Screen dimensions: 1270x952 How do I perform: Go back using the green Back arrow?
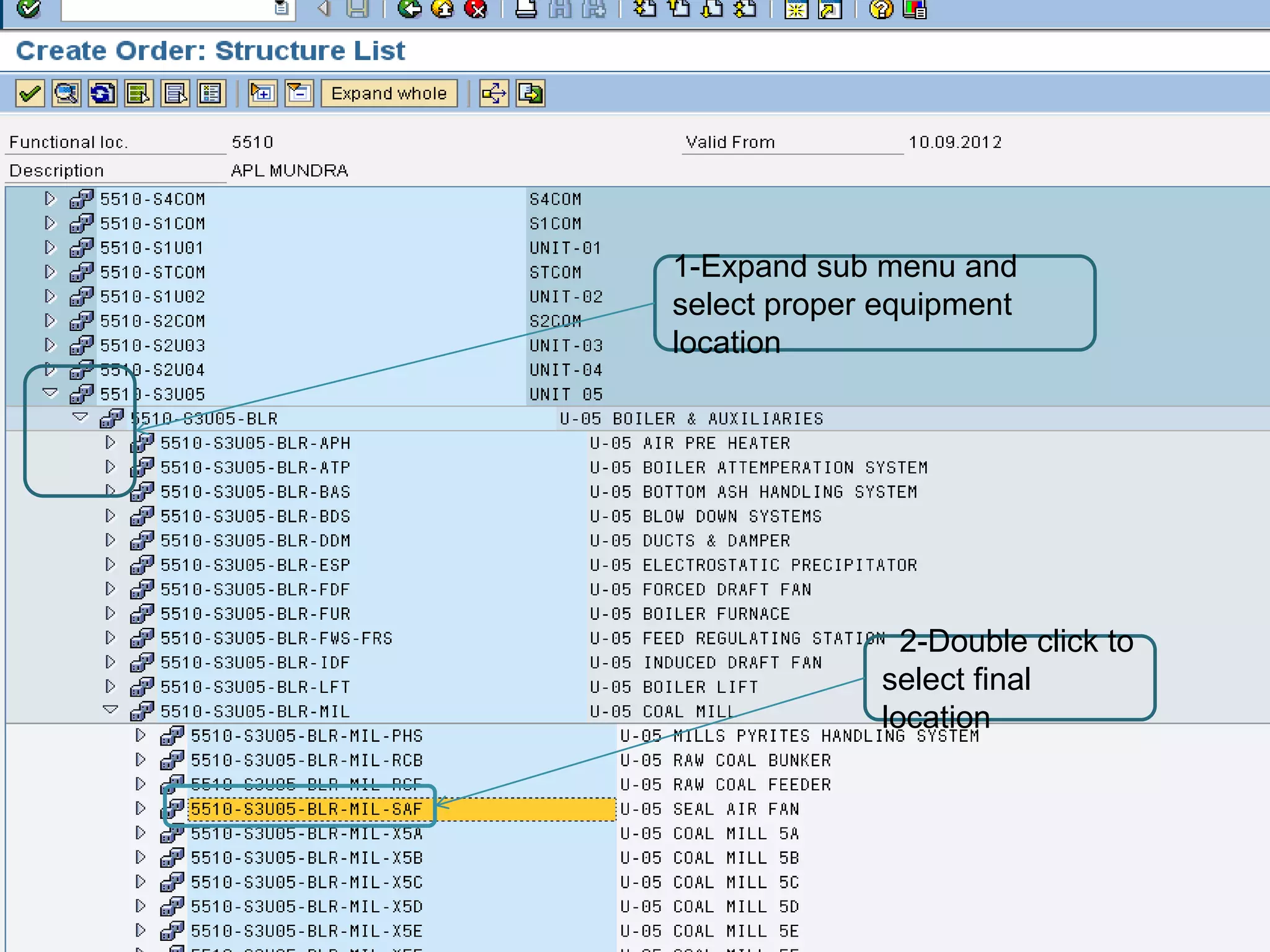coord(409,8)
